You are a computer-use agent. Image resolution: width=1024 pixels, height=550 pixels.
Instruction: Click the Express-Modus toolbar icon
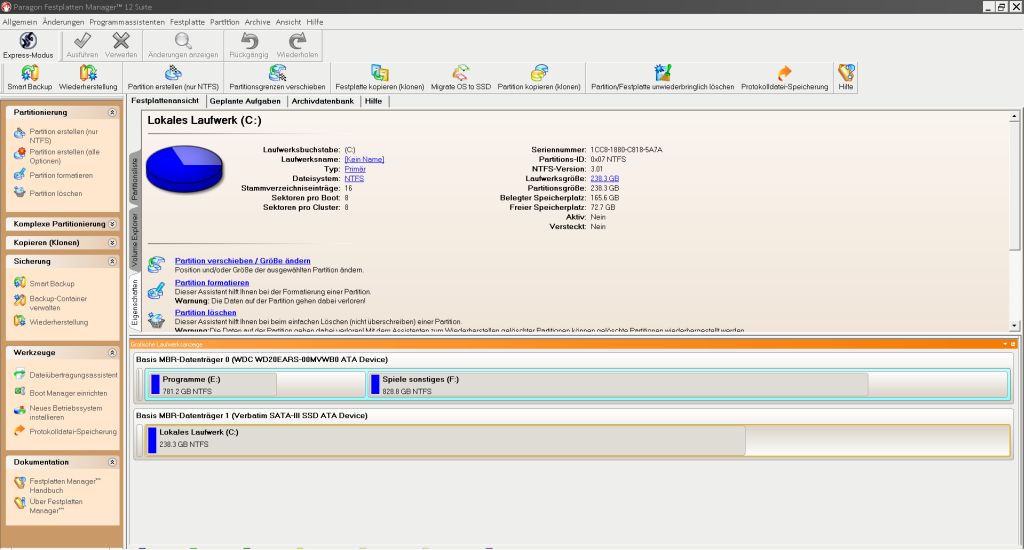click(x=28, y=46)
